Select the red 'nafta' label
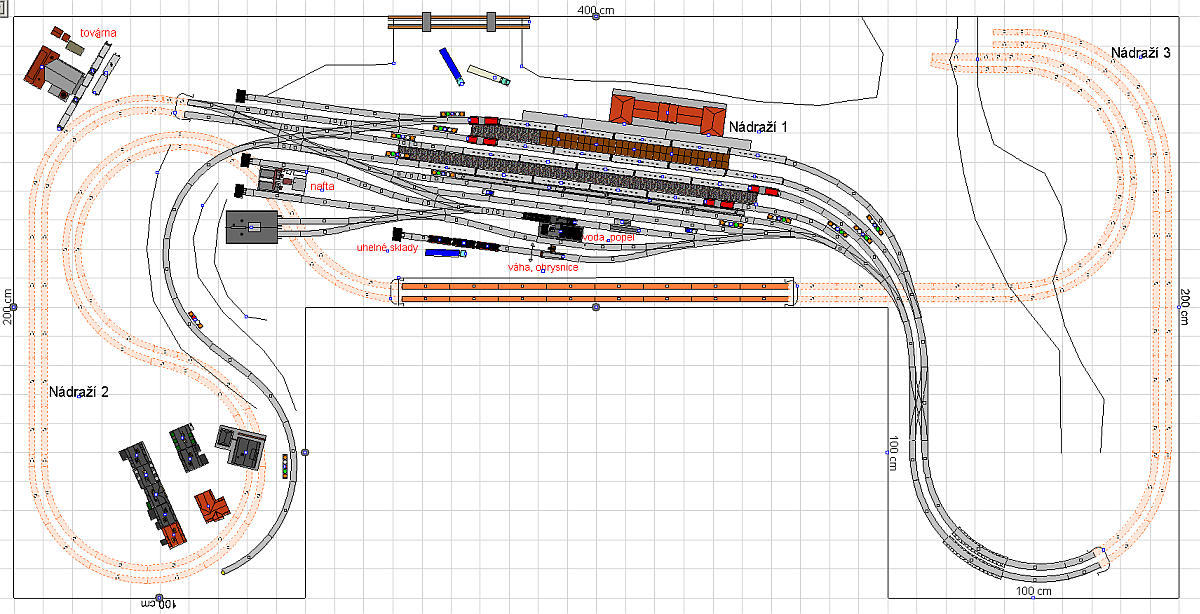1200x614 pixels. coord(322,186)
